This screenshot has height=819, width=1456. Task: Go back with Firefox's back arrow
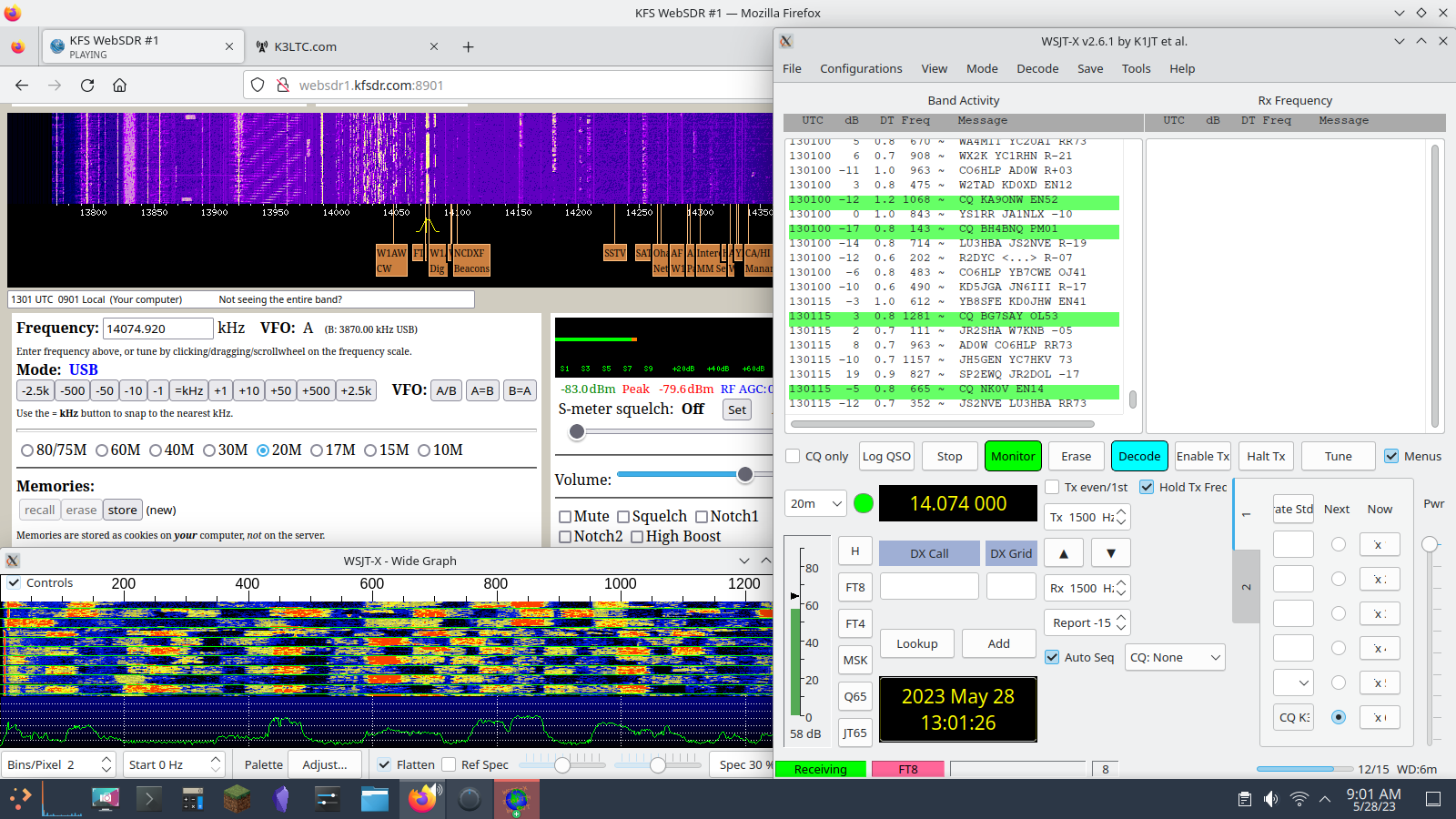[x=22, y=85]
